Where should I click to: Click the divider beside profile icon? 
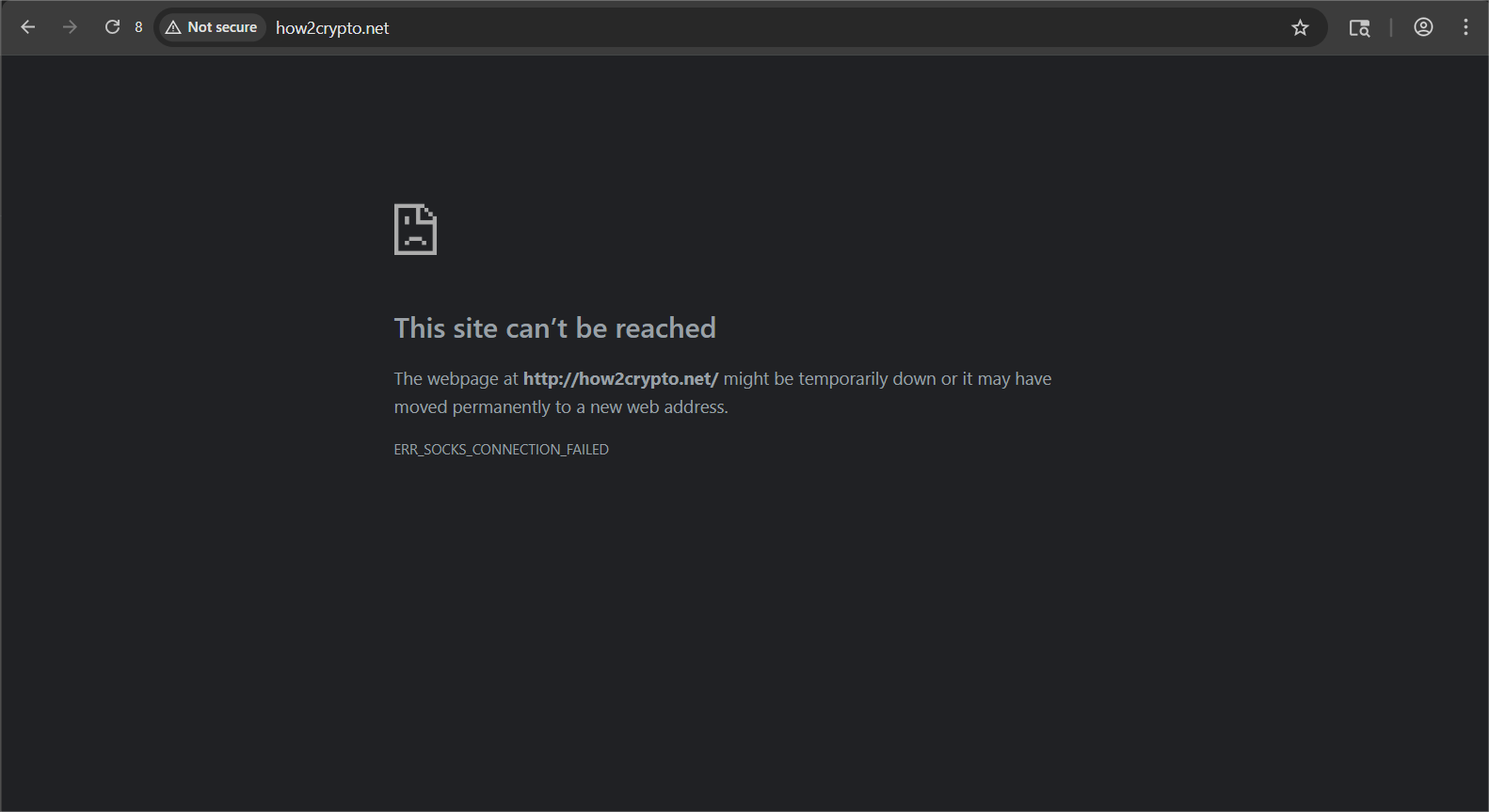[x=1390, y=28]
